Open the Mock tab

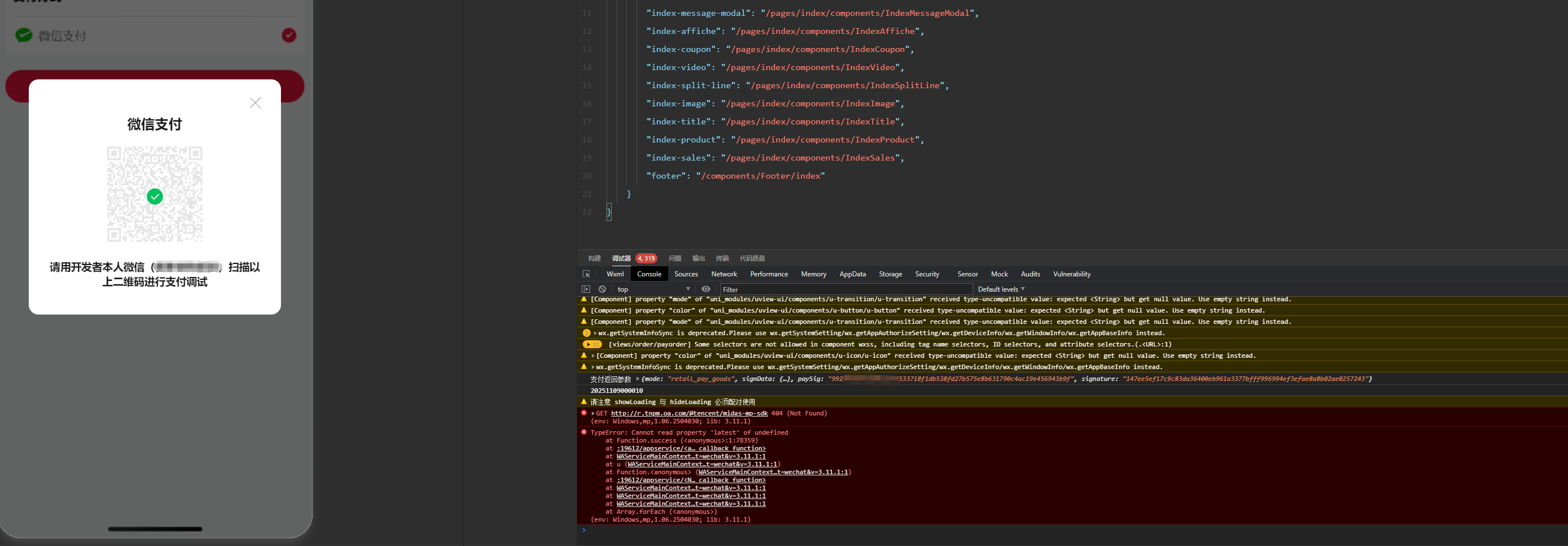[x=999, y=274]
